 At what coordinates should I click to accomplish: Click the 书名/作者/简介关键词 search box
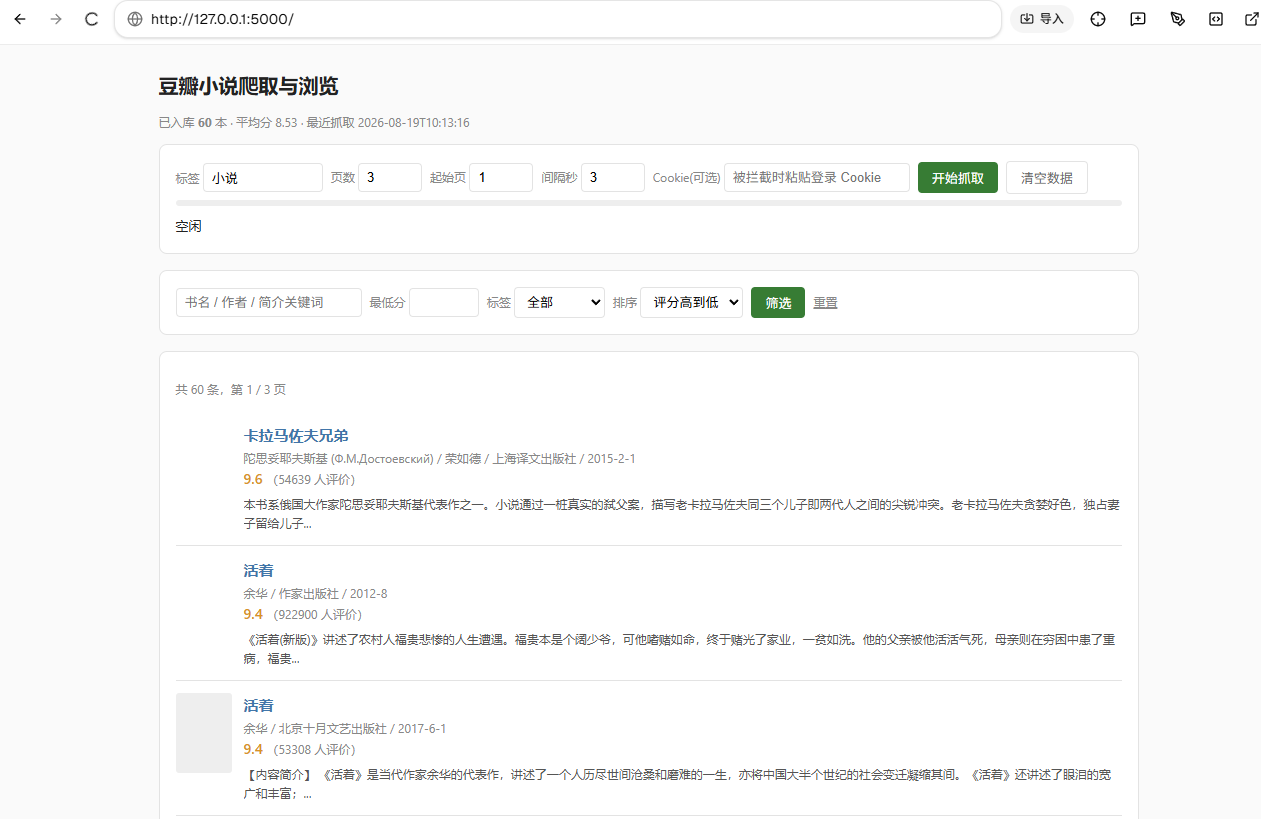pos(269,303)
